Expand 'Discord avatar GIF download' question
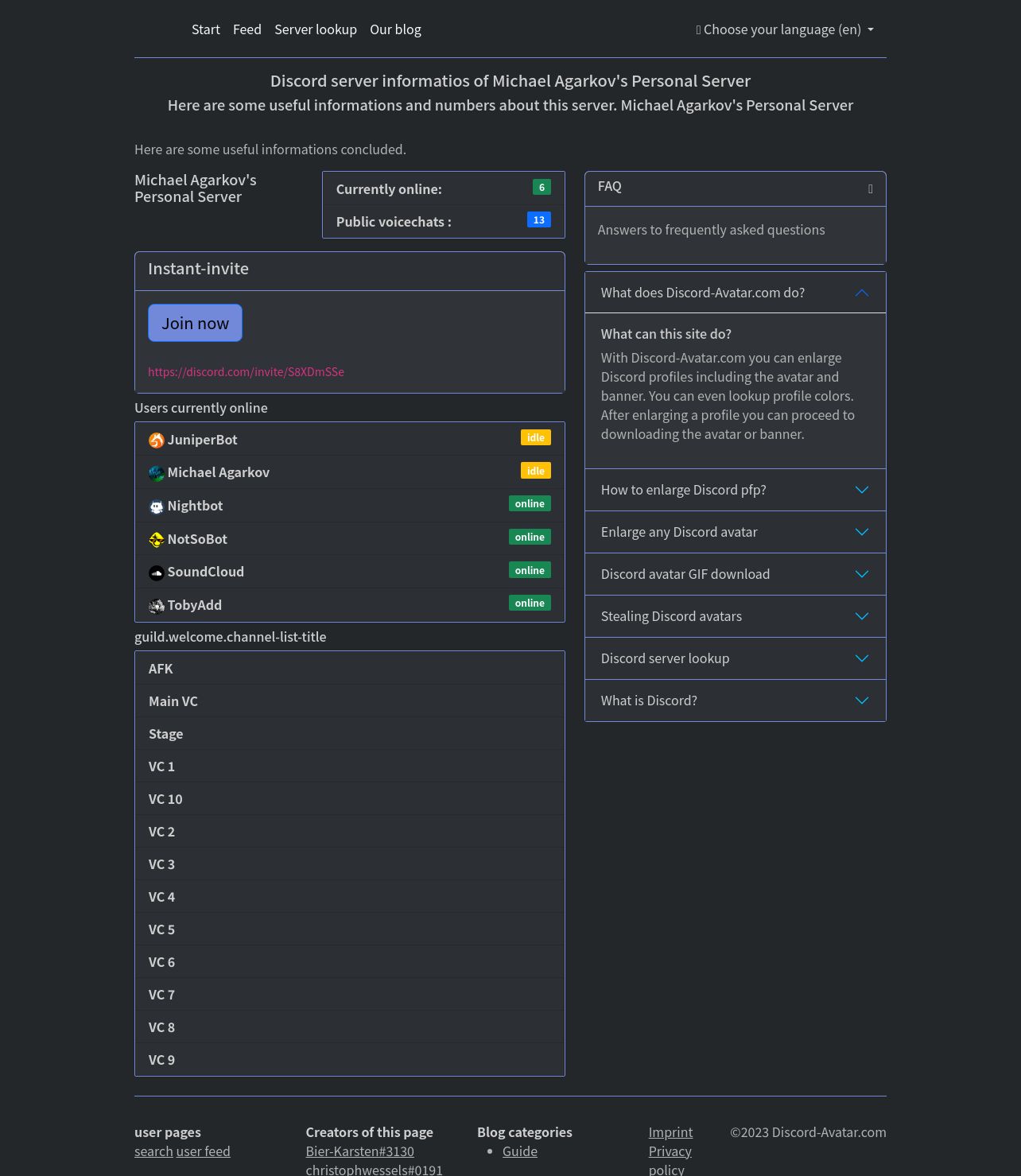Screen dimensions: 1021x1176 [736, 574]
